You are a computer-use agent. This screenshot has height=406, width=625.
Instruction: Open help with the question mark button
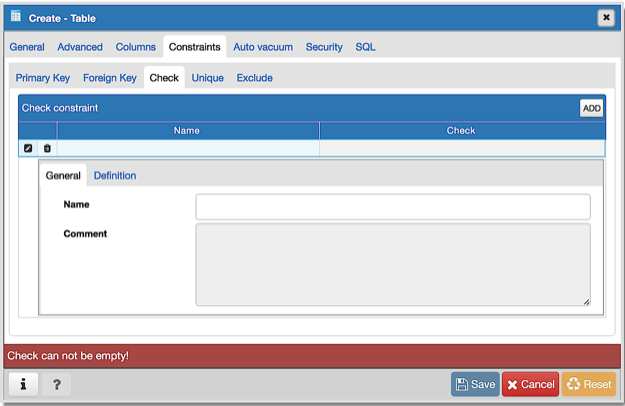coord(56,384)
